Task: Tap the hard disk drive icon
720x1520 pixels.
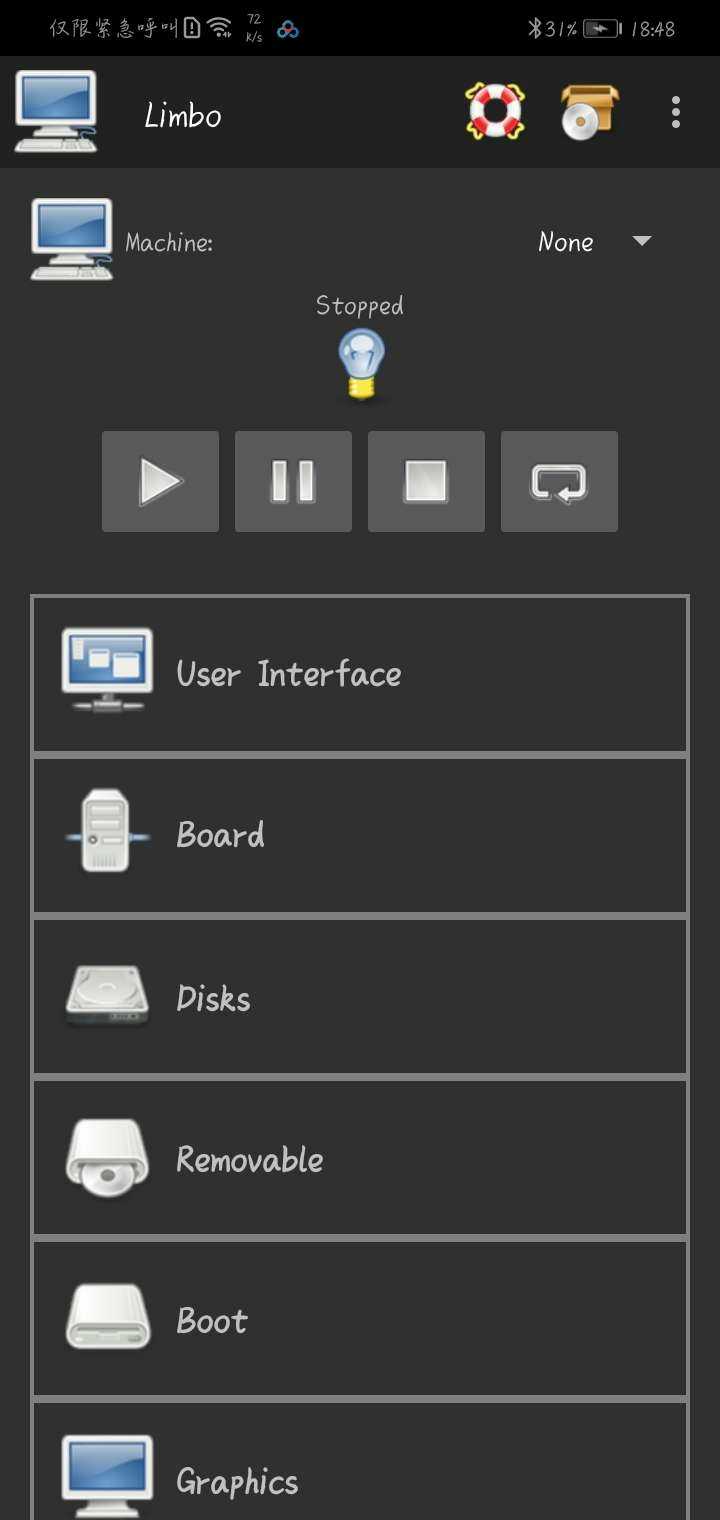Action: click(x=107, y=996)
